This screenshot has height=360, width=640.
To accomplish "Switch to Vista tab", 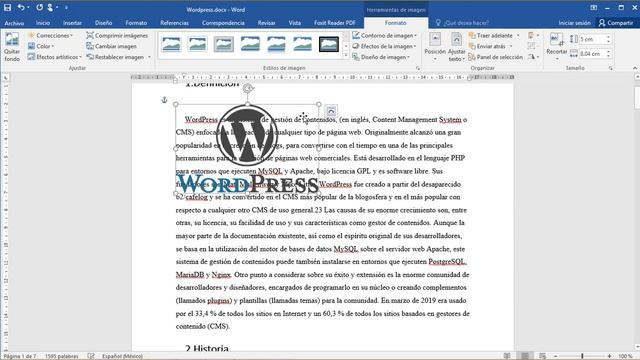I will [x=295, y=23].
